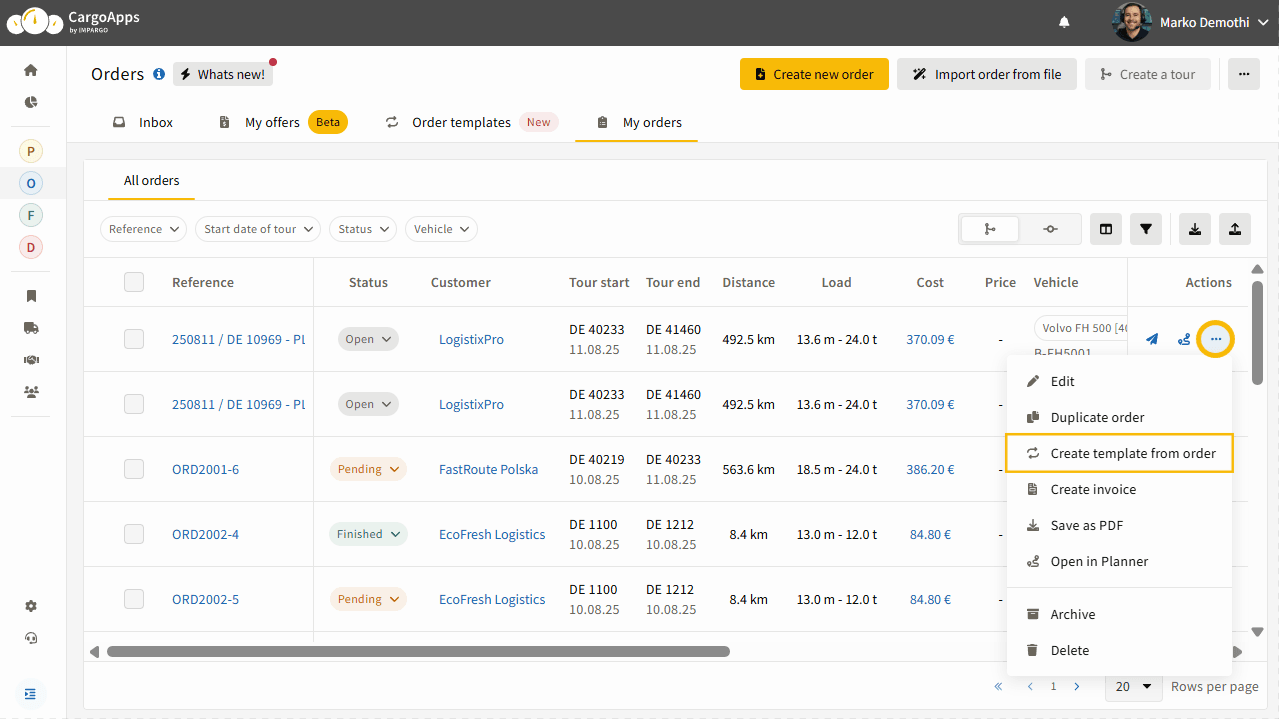Open the column layout icon

[x=1106, y=229]
